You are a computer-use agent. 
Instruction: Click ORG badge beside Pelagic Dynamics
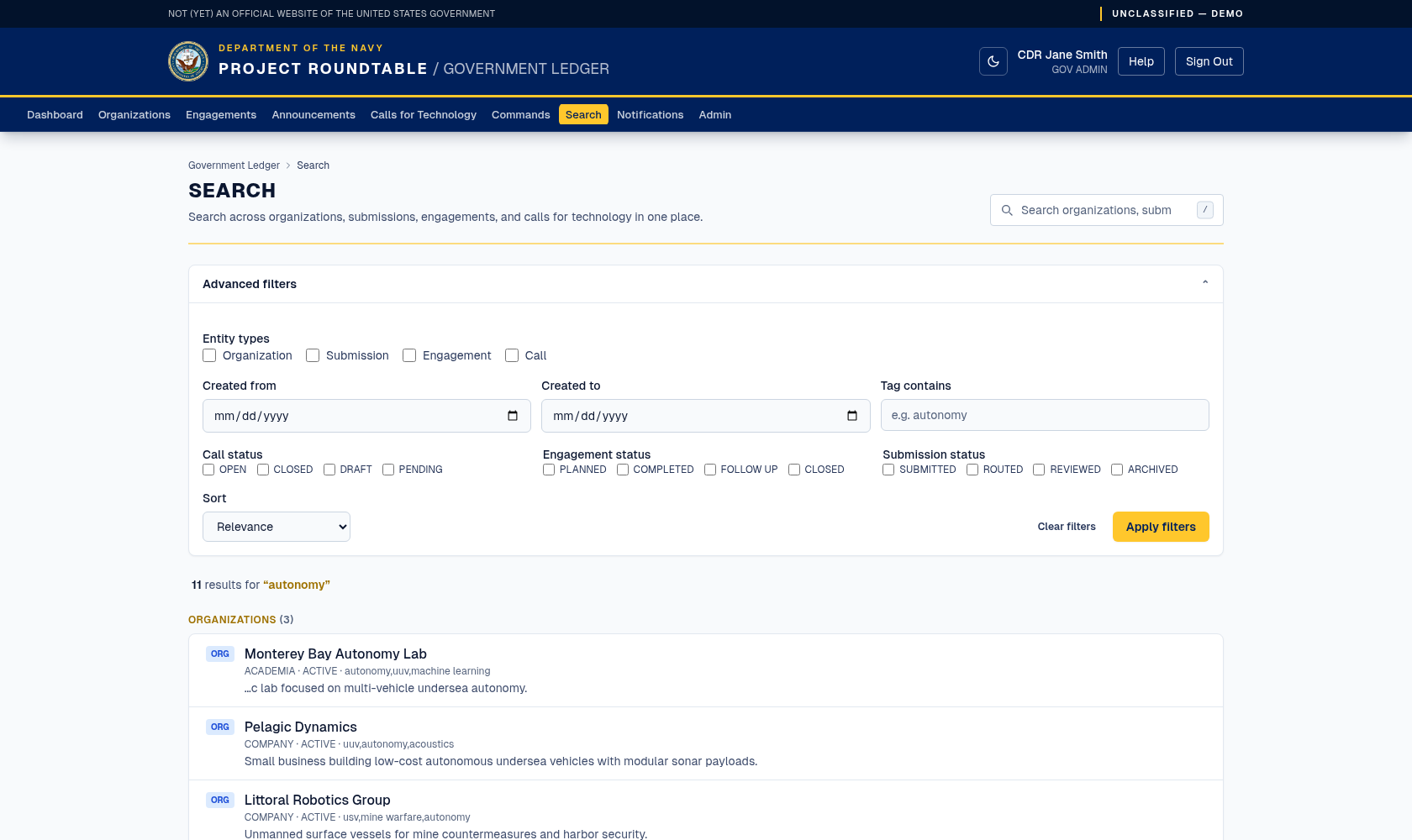point(220,727)
